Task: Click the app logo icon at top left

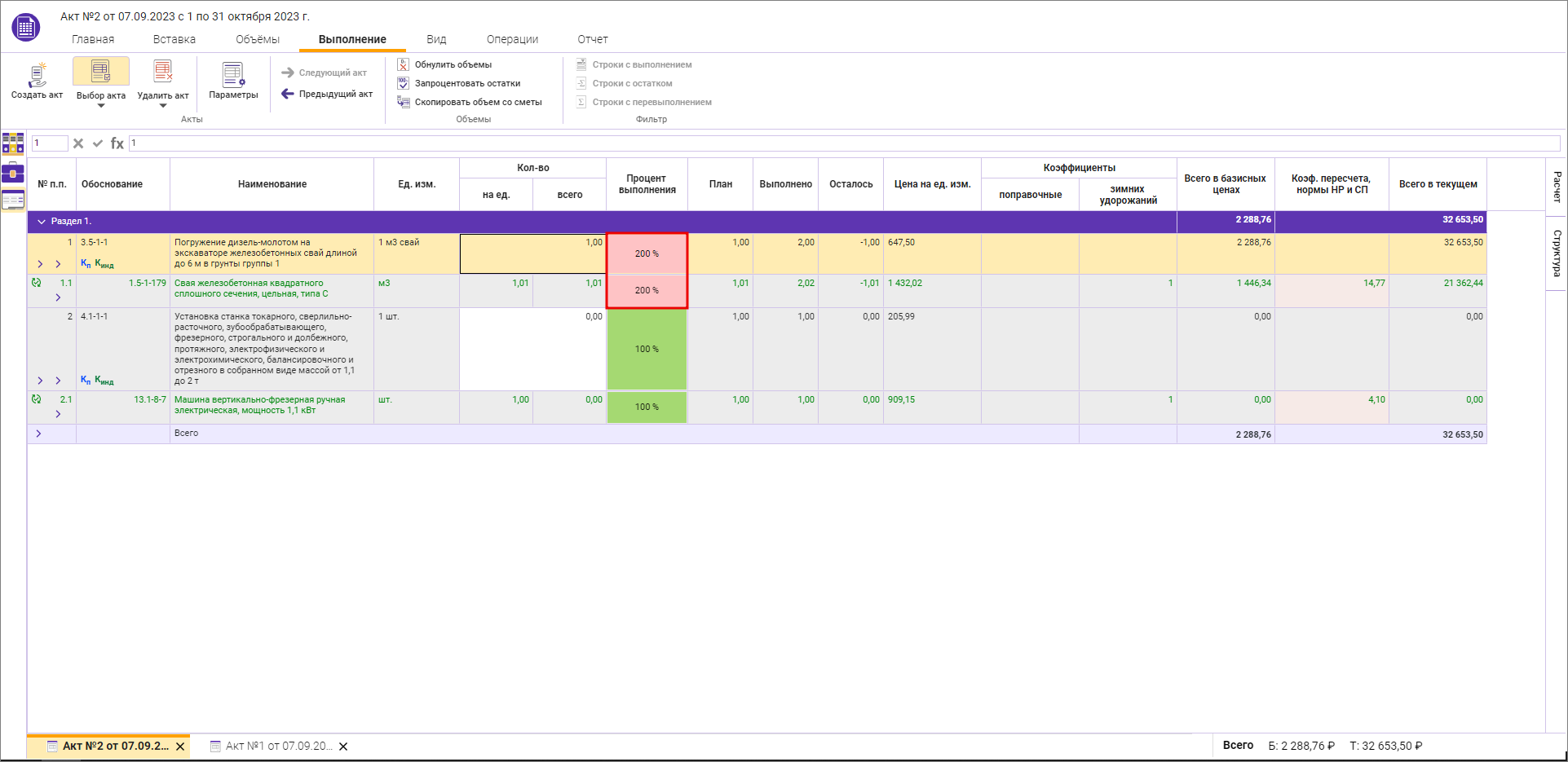Action: [x=26, y=27]
